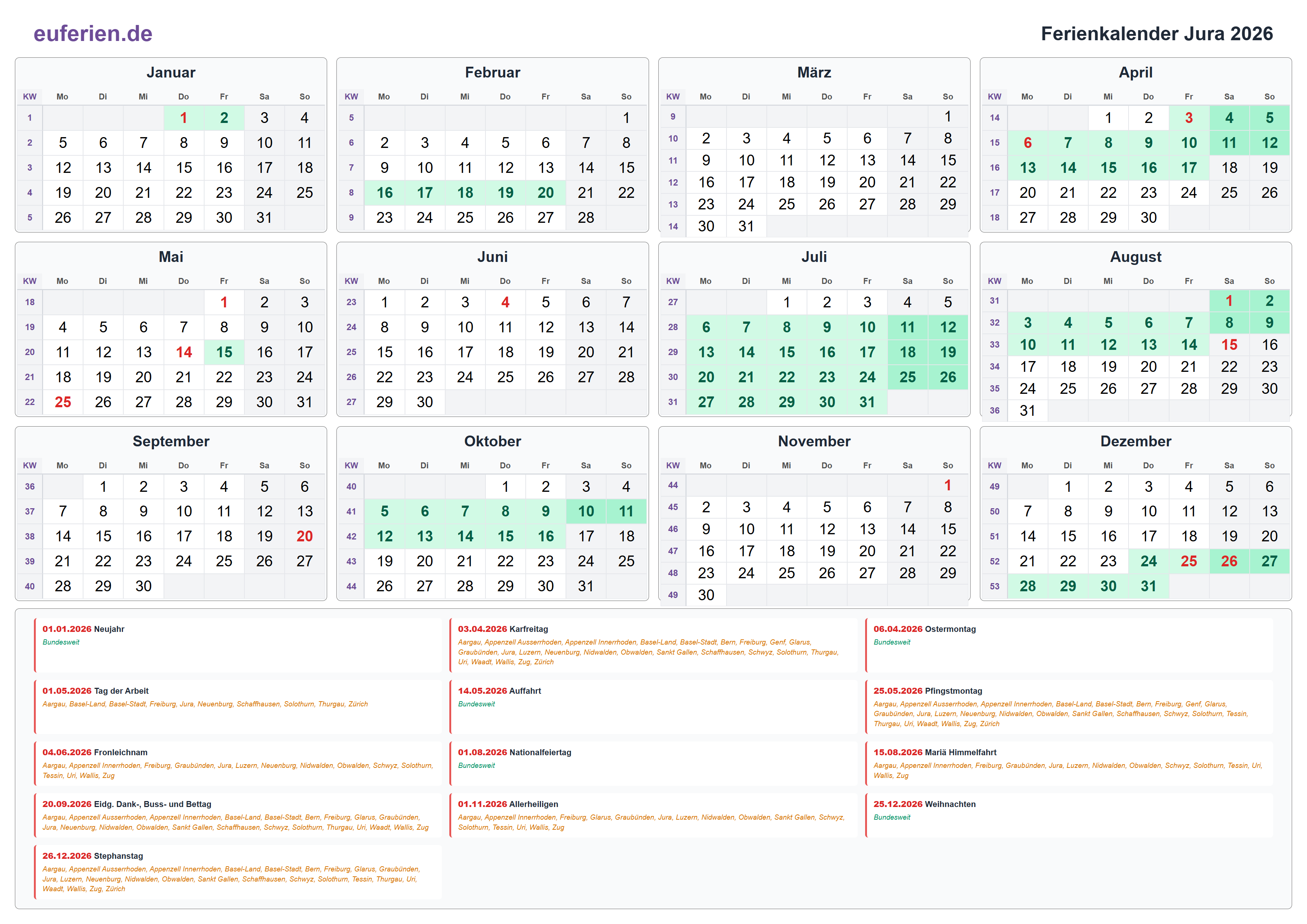Open the 25.05.2026 Pfingstmontag legend entry

click(x=1069, y=707)
